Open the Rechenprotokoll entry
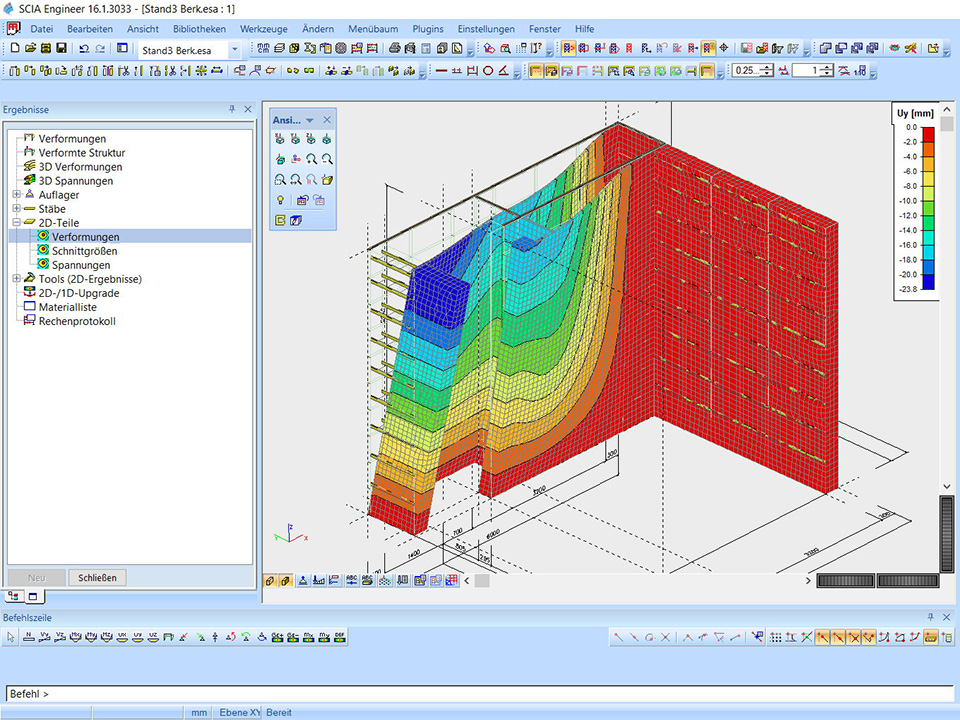 point(77,321)
